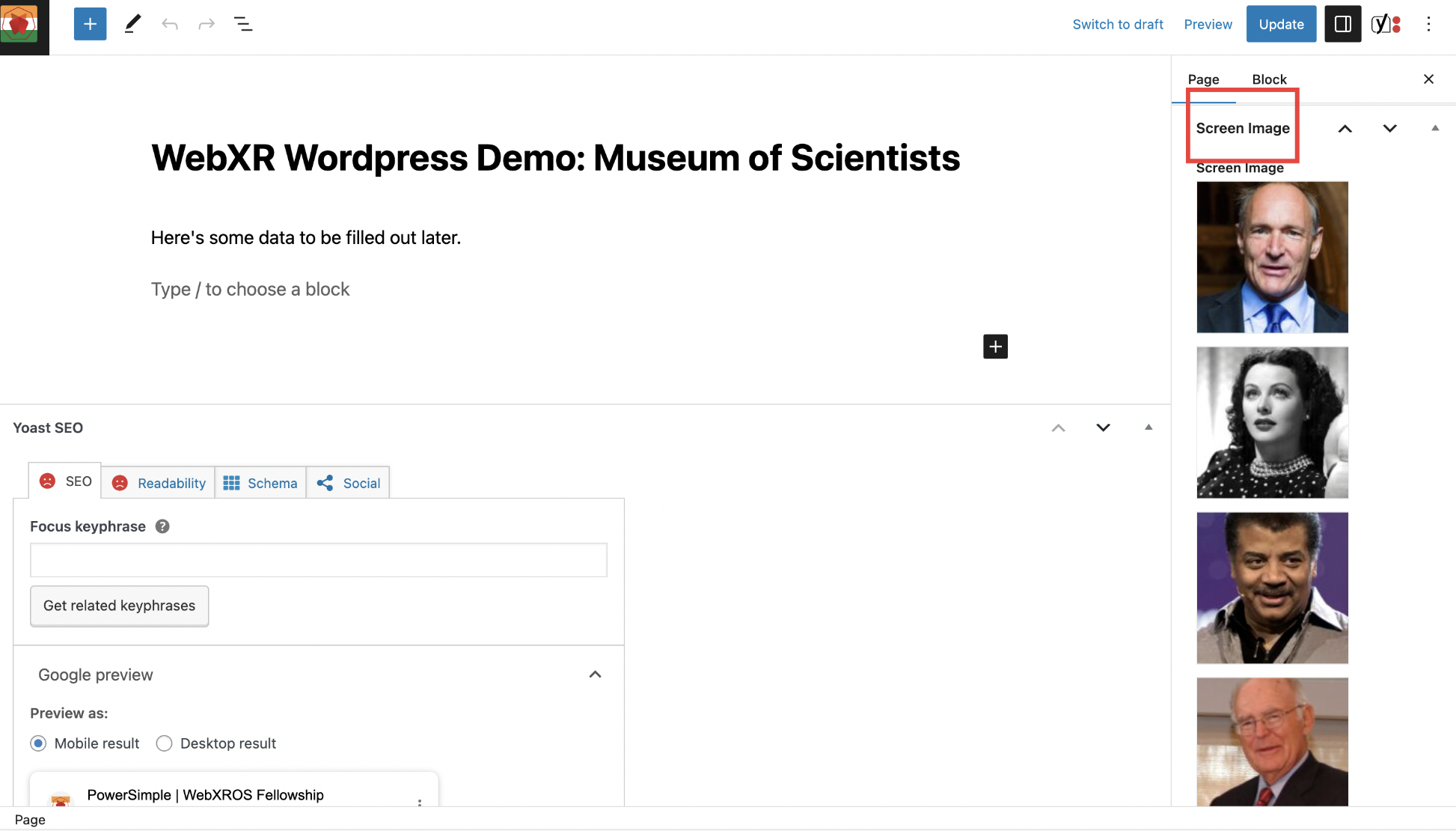Switch to the Readability tab
The height and width of the screenshot is (831, 1456).
pyautogui.click(x=171, y=482)
